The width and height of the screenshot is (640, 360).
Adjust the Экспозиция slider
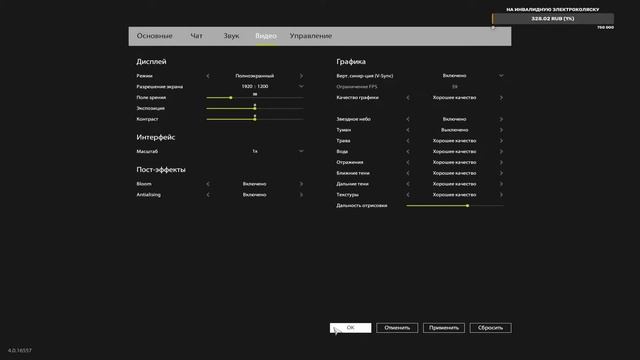(x=255, y=108)
